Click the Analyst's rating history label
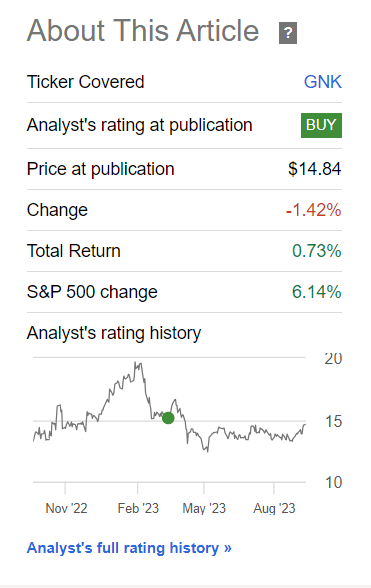The image size is (371, 588). (114, 333)
